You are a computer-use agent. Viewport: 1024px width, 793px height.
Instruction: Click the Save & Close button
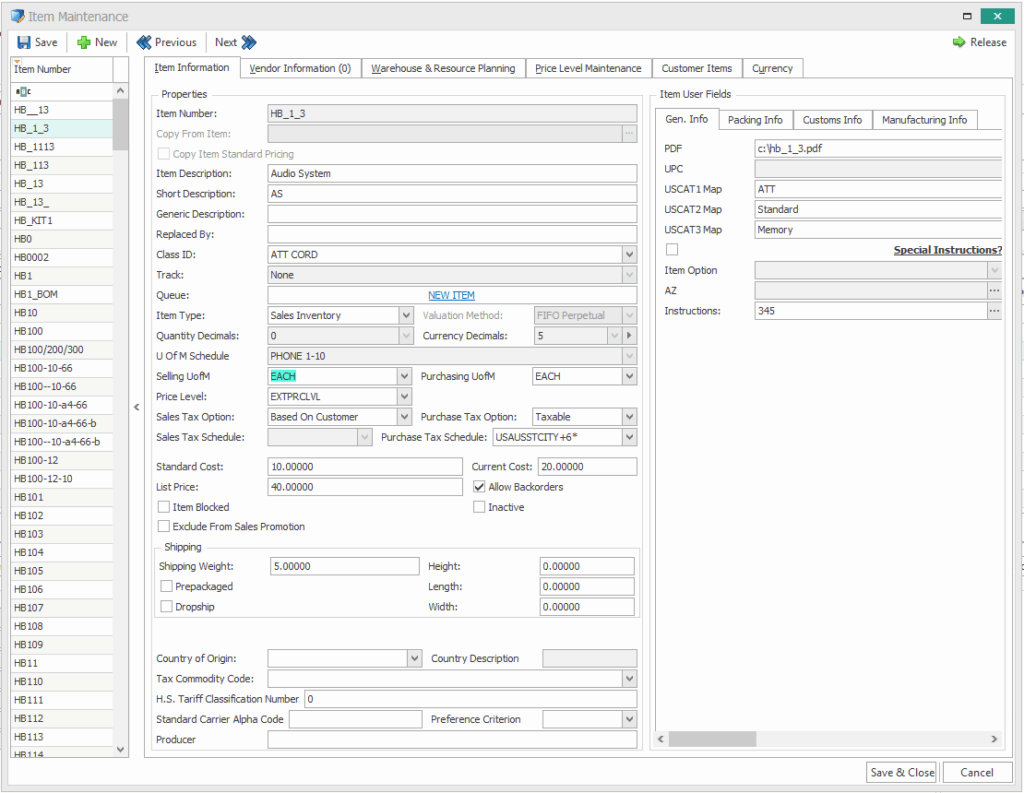click(902, 772)
